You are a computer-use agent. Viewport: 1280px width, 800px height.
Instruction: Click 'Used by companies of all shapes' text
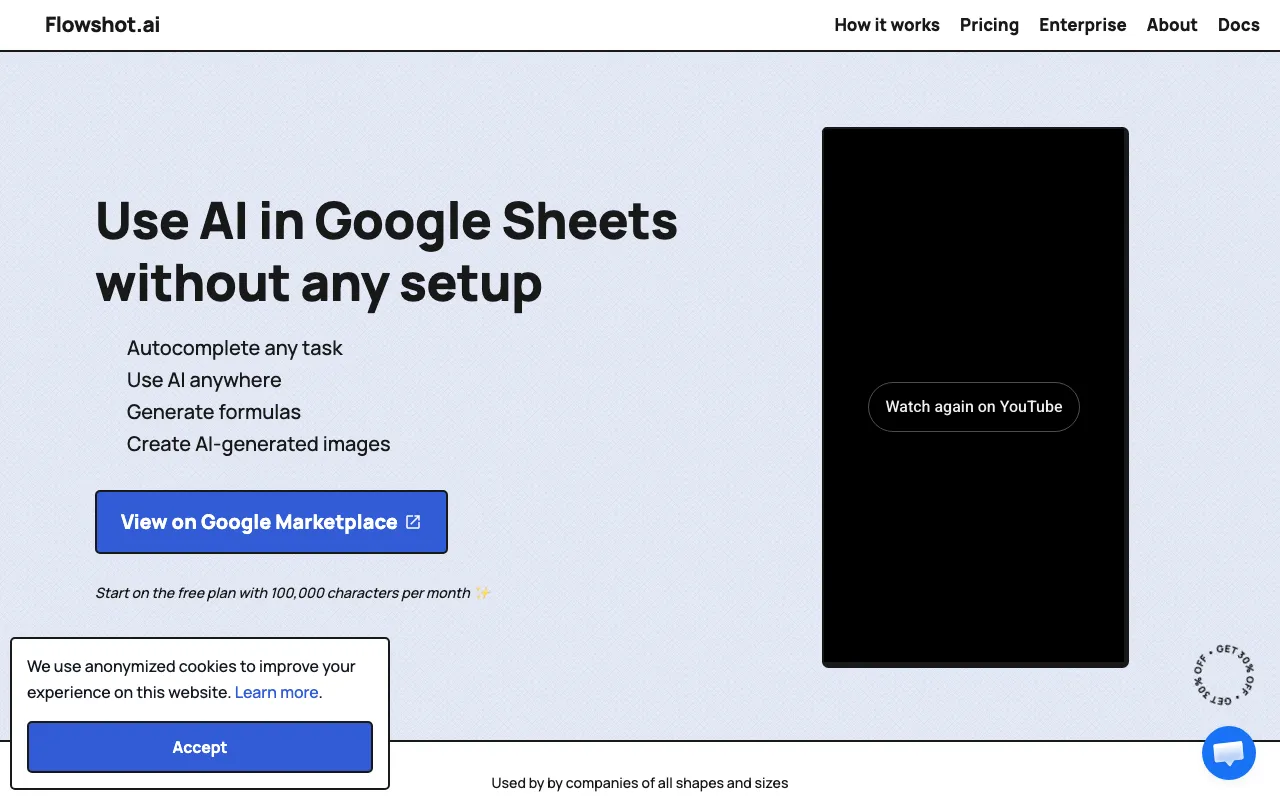click(640, 783)
